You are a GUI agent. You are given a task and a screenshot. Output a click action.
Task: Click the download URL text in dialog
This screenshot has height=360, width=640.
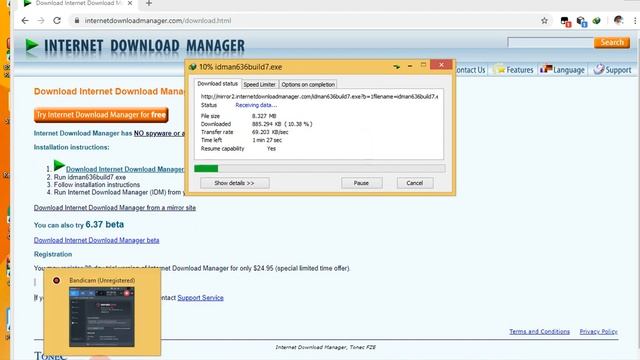[x=319, y=97]
